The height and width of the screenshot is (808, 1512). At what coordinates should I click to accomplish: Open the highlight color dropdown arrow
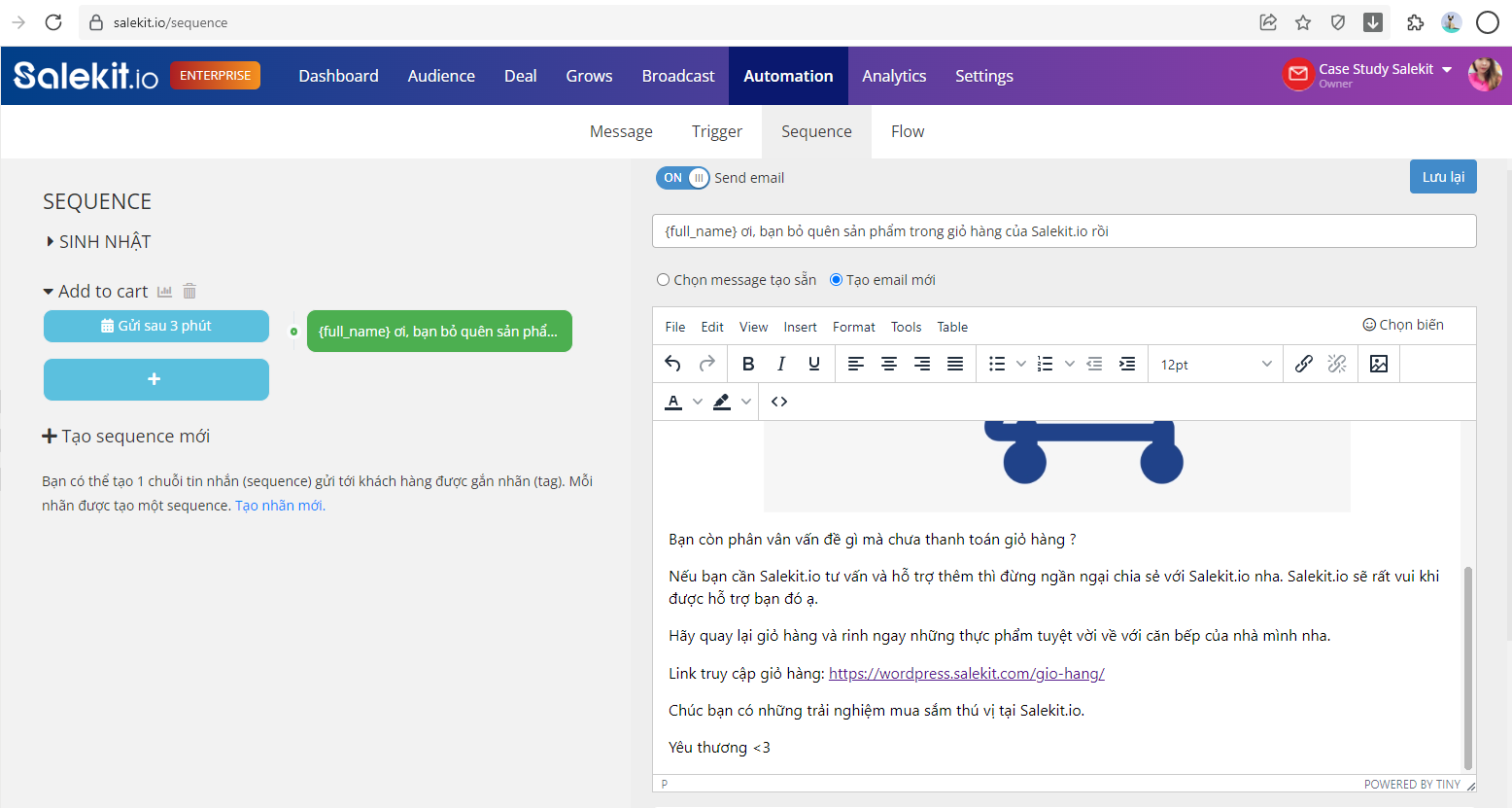745,402
